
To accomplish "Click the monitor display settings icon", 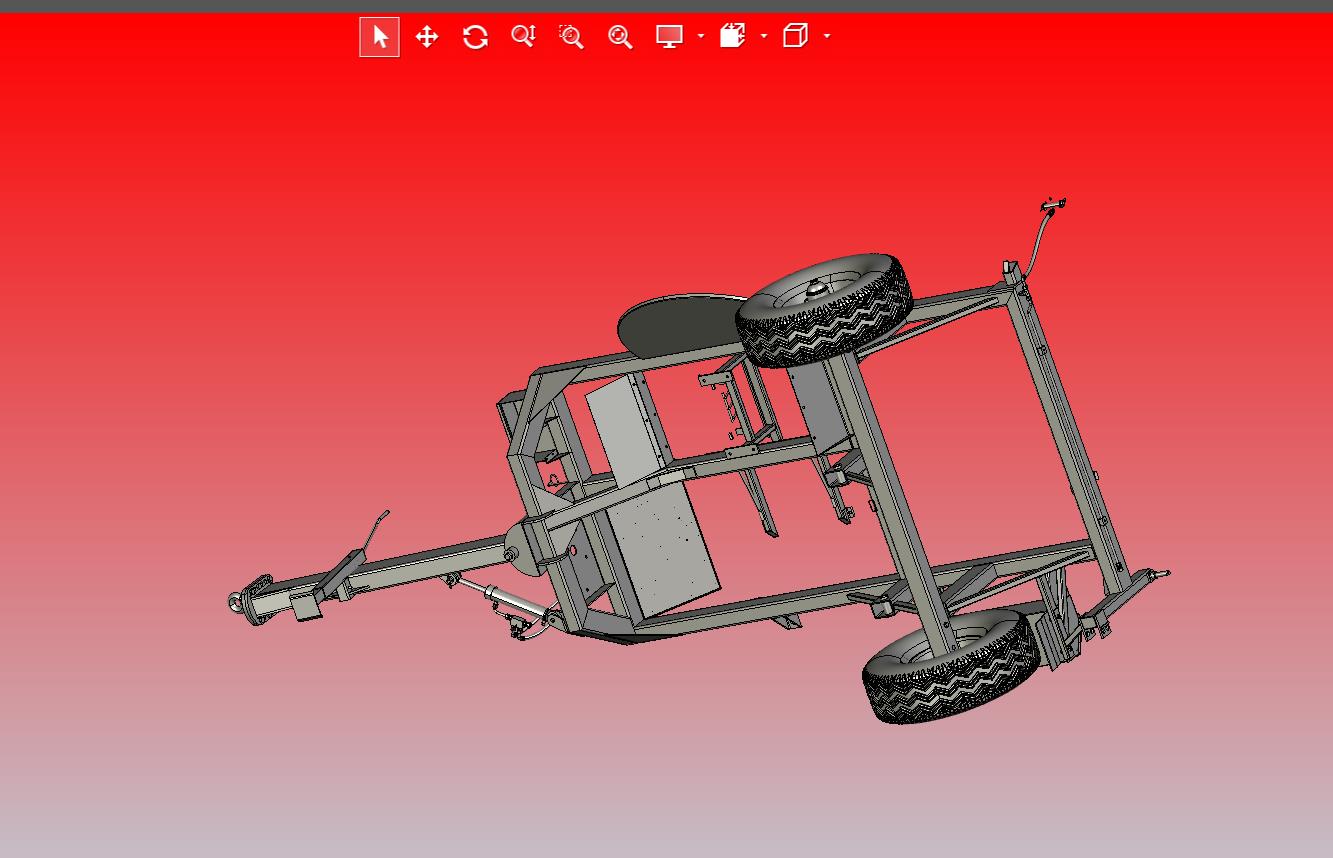I will pos(669,37).
